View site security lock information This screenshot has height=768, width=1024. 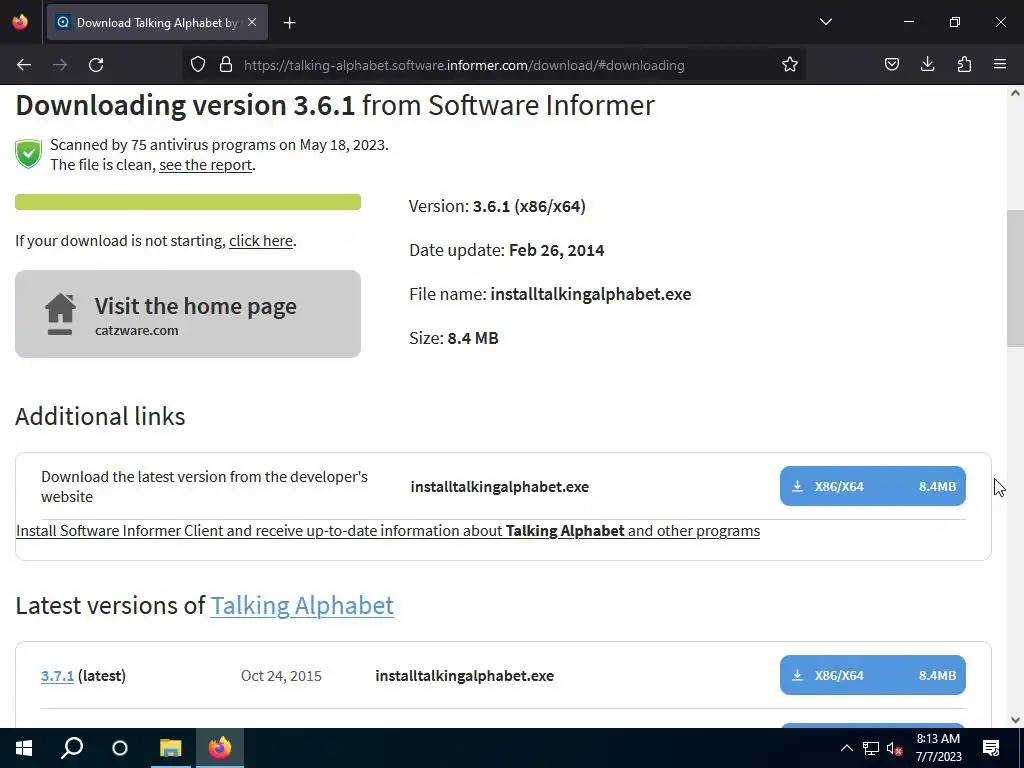point(226,65)
